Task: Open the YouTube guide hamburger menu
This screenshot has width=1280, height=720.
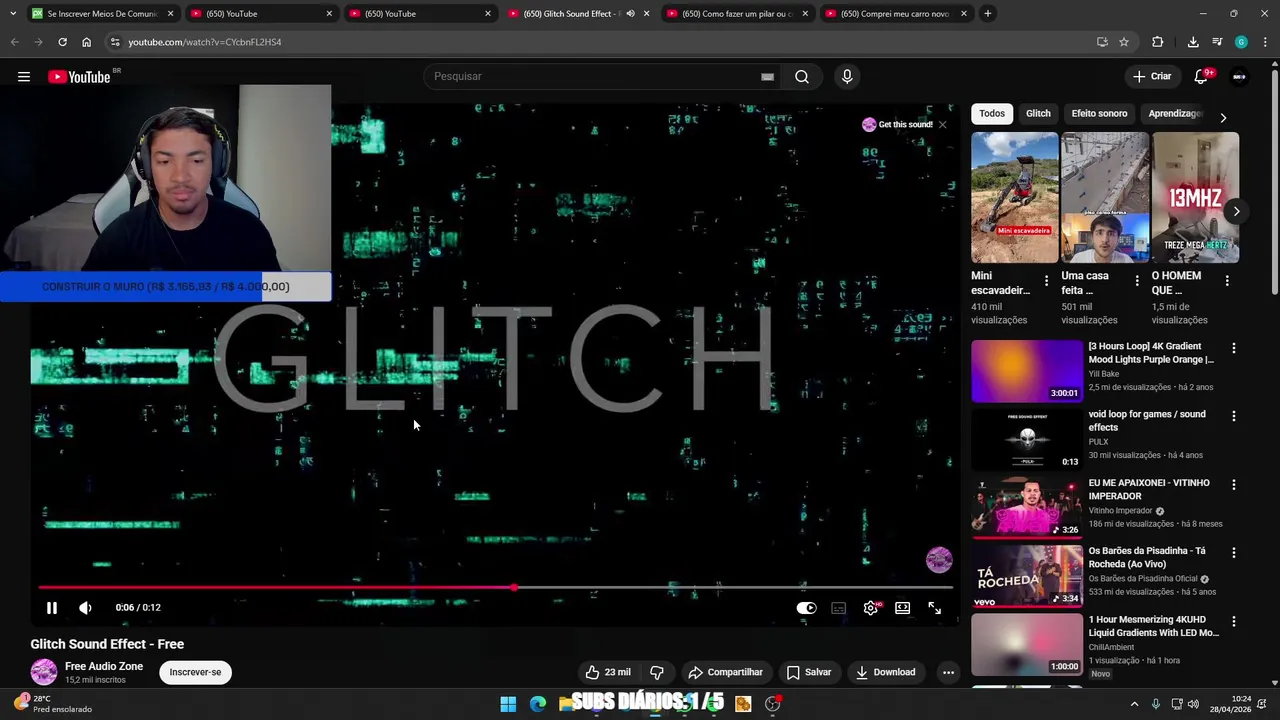Action: pos(24,77)
